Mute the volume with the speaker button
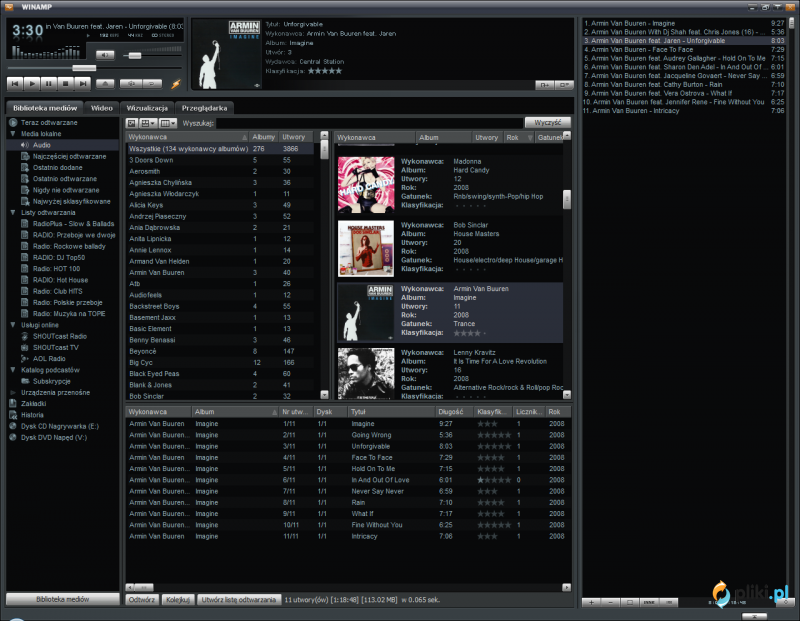Image resolution: width=800 pixels, height=621 pixels. click(105, 55)
